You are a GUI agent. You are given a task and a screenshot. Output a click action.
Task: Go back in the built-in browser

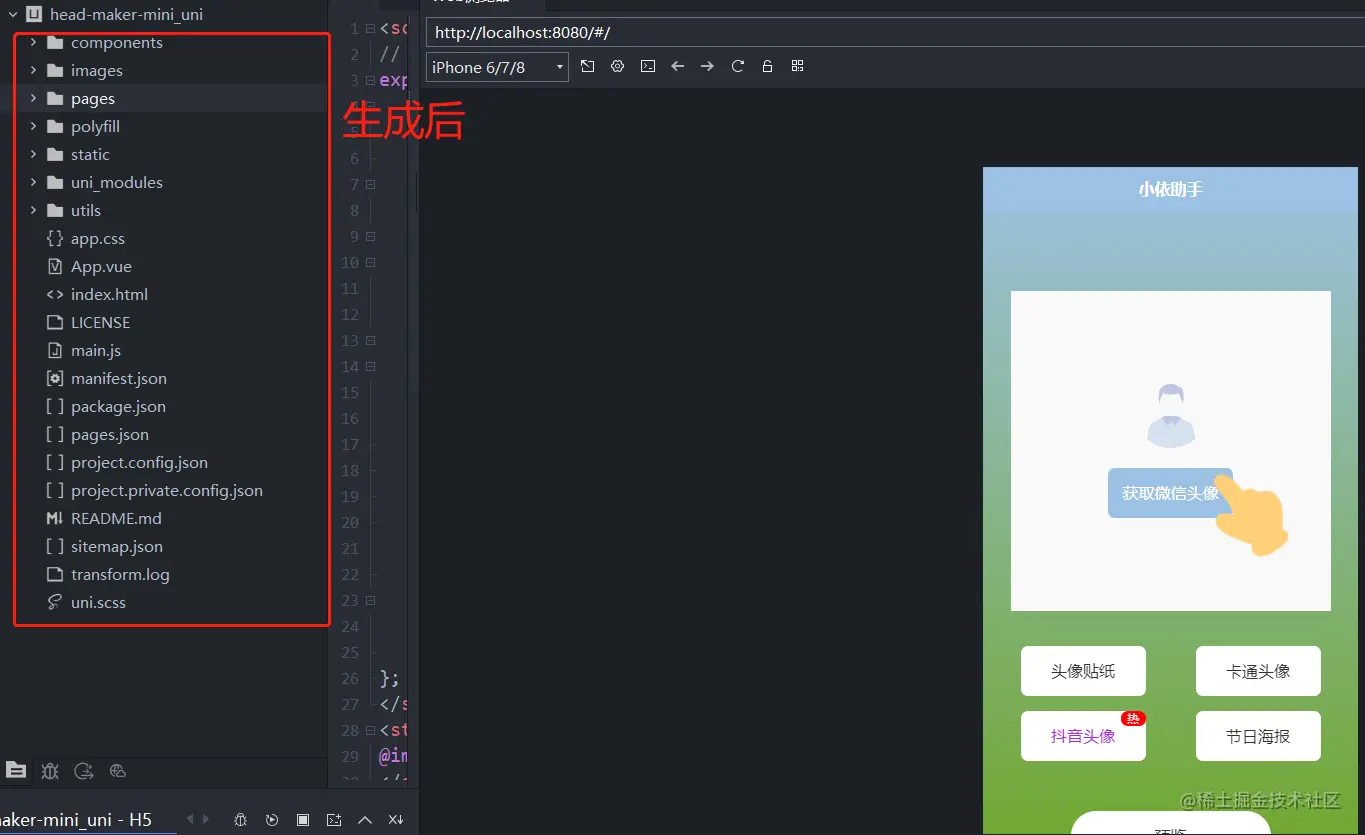677,66
